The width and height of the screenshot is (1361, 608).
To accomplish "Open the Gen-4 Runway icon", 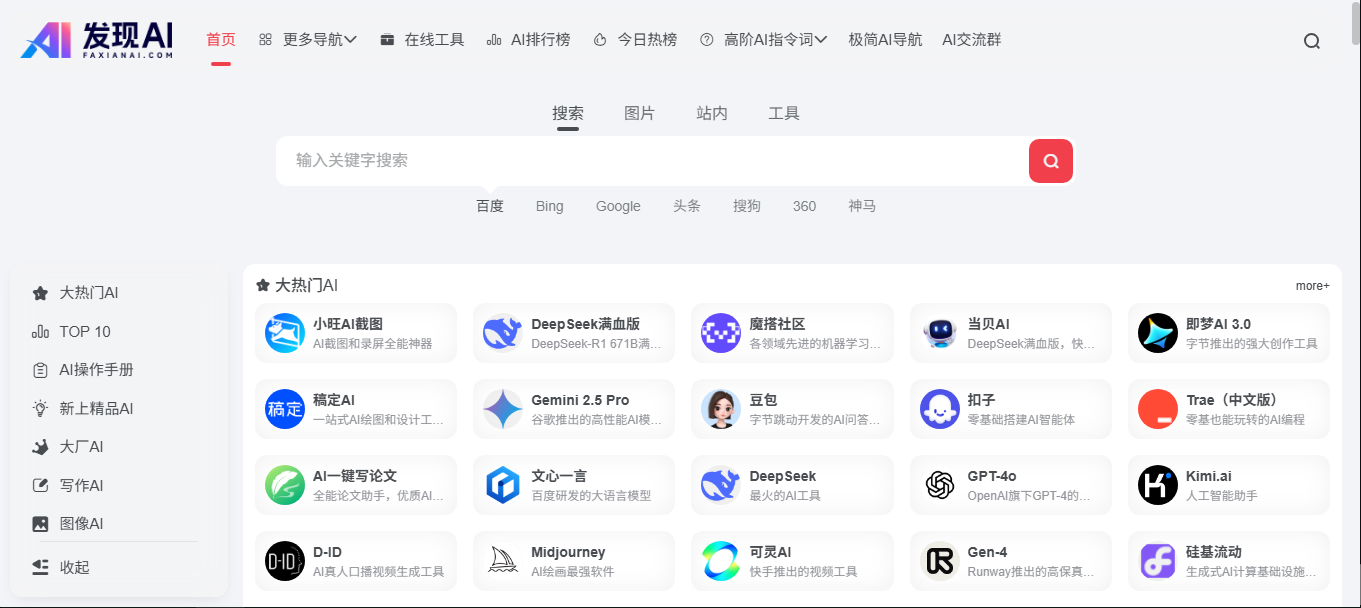I will point(940,561).
